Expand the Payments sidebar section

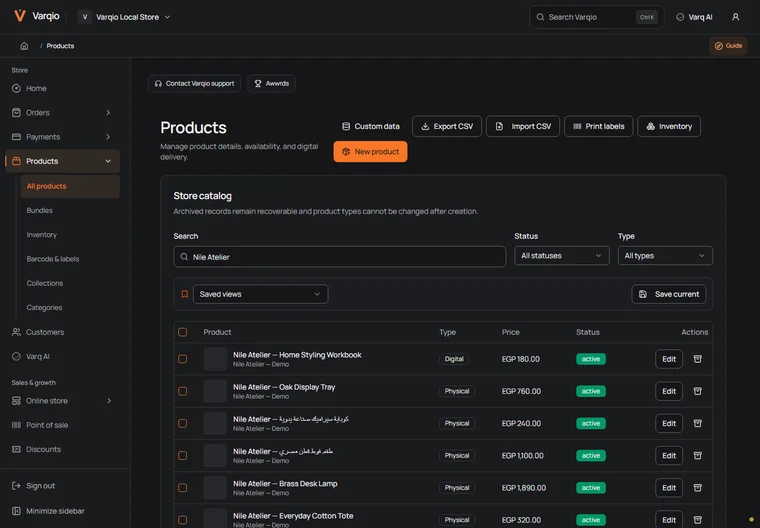coord(108,137)
